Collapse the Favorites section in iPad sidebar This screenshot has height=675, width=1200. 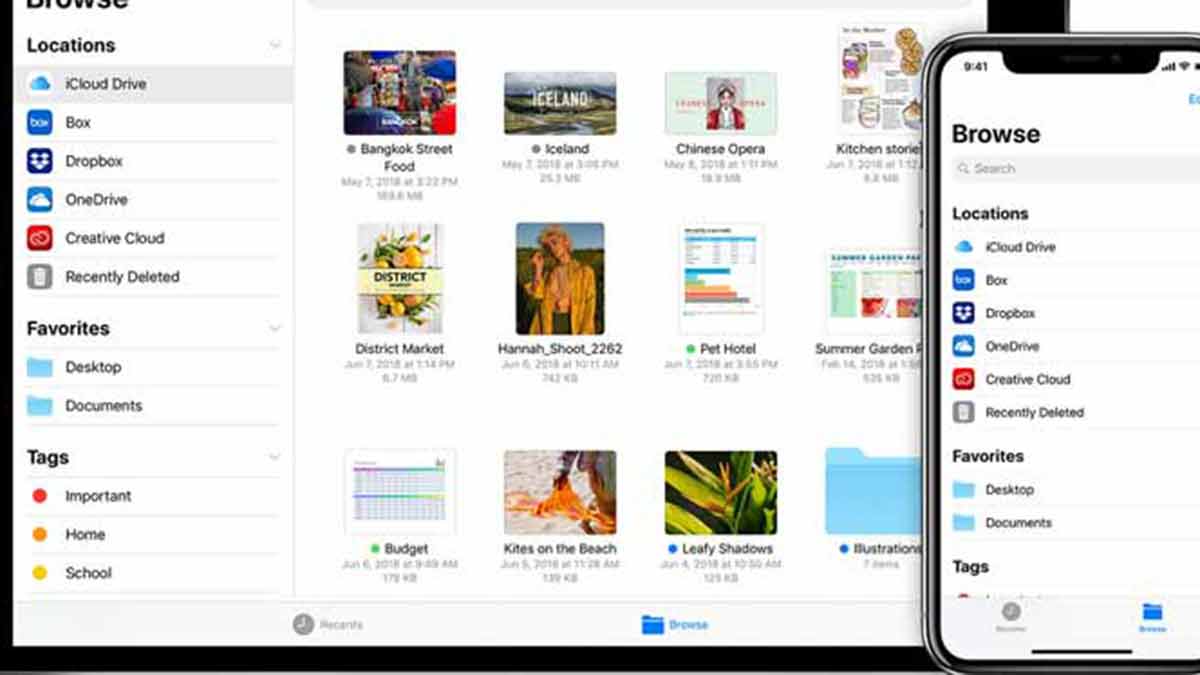pos(275,328)
